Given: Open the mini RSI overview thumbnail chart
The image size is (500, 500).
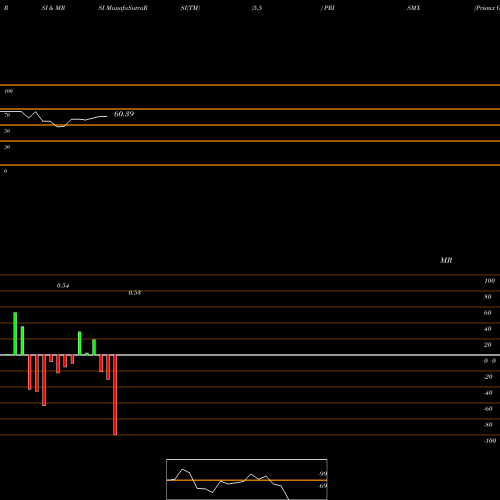Looking at the screenshot, I should click(247, 479).
